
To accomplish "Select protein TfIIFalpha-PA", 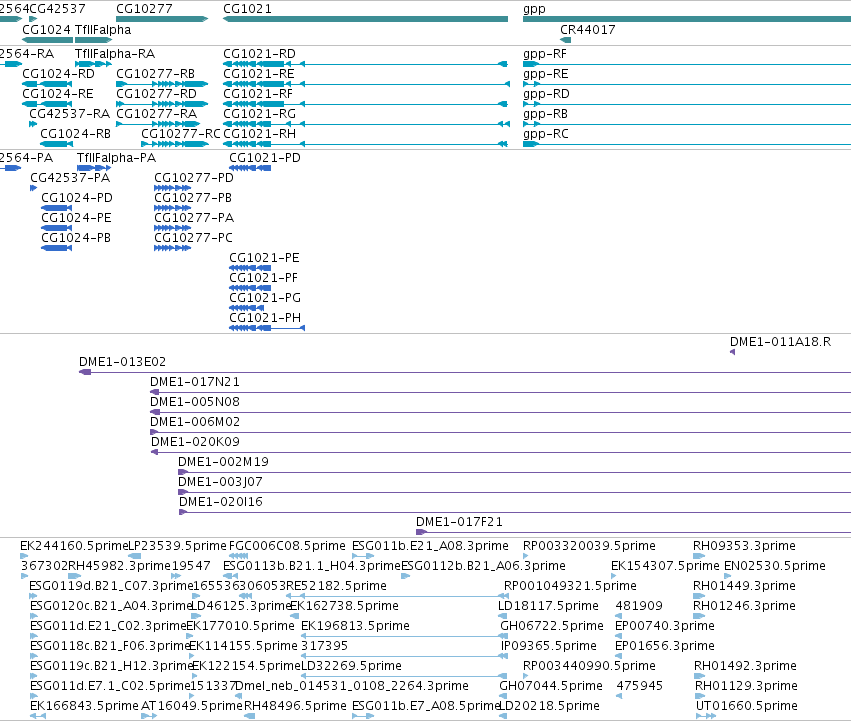I will click(116, 158).
